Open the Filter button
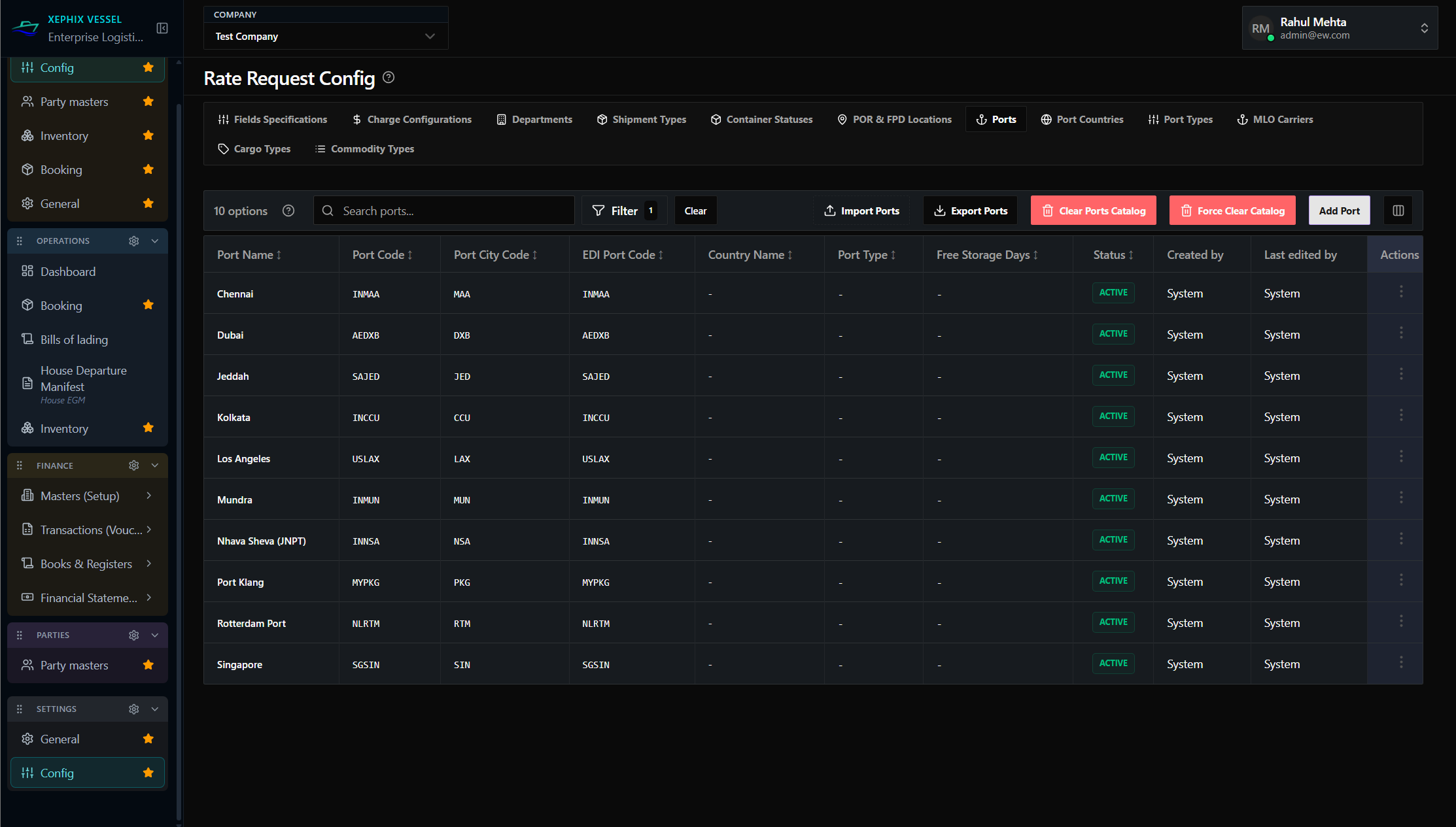 (x=625, y=211)
